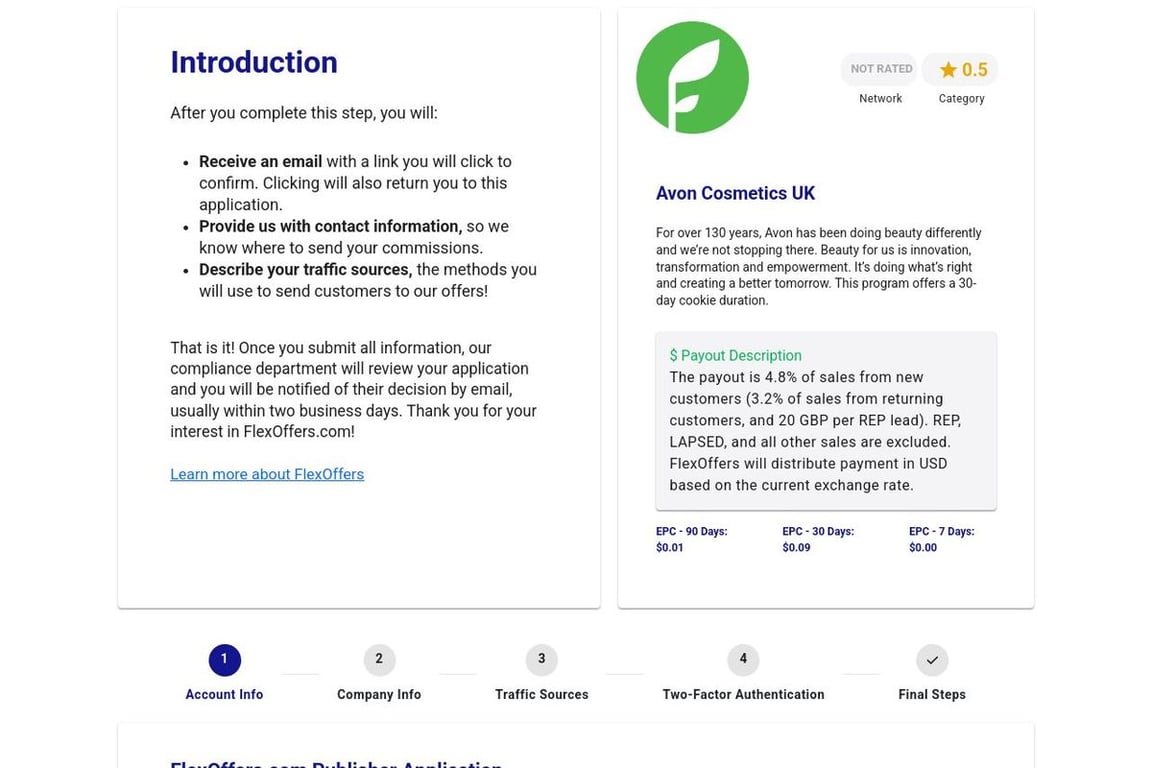Click the EPC - 7 Days value
Screen dimensions: 1152x768
(x=923, y=548)
